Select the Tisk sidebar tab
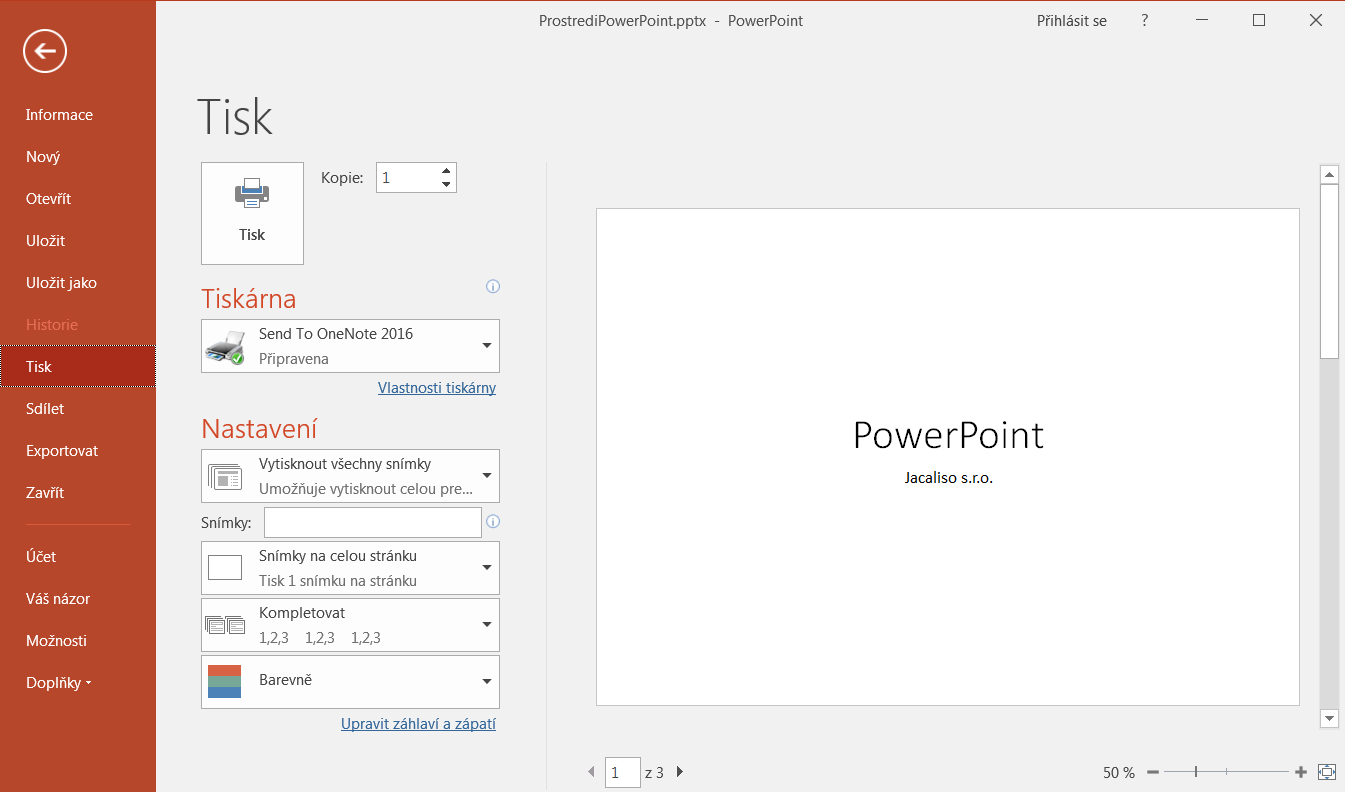Screen dimensions: 1345x792 coord(78,367)
